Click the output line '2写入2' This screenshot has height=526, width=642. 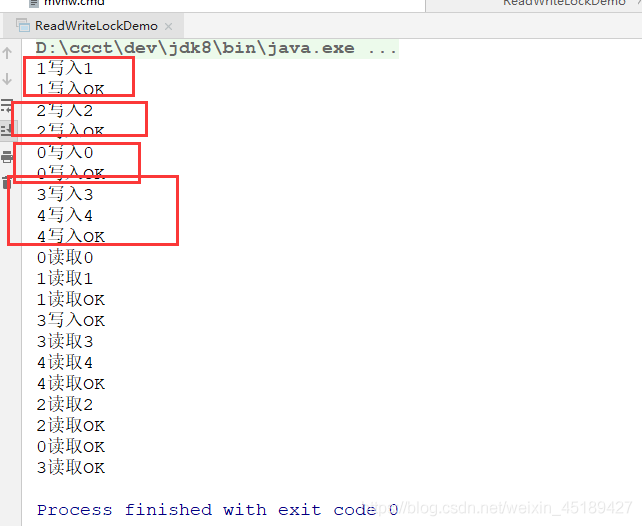coord(65,111)
